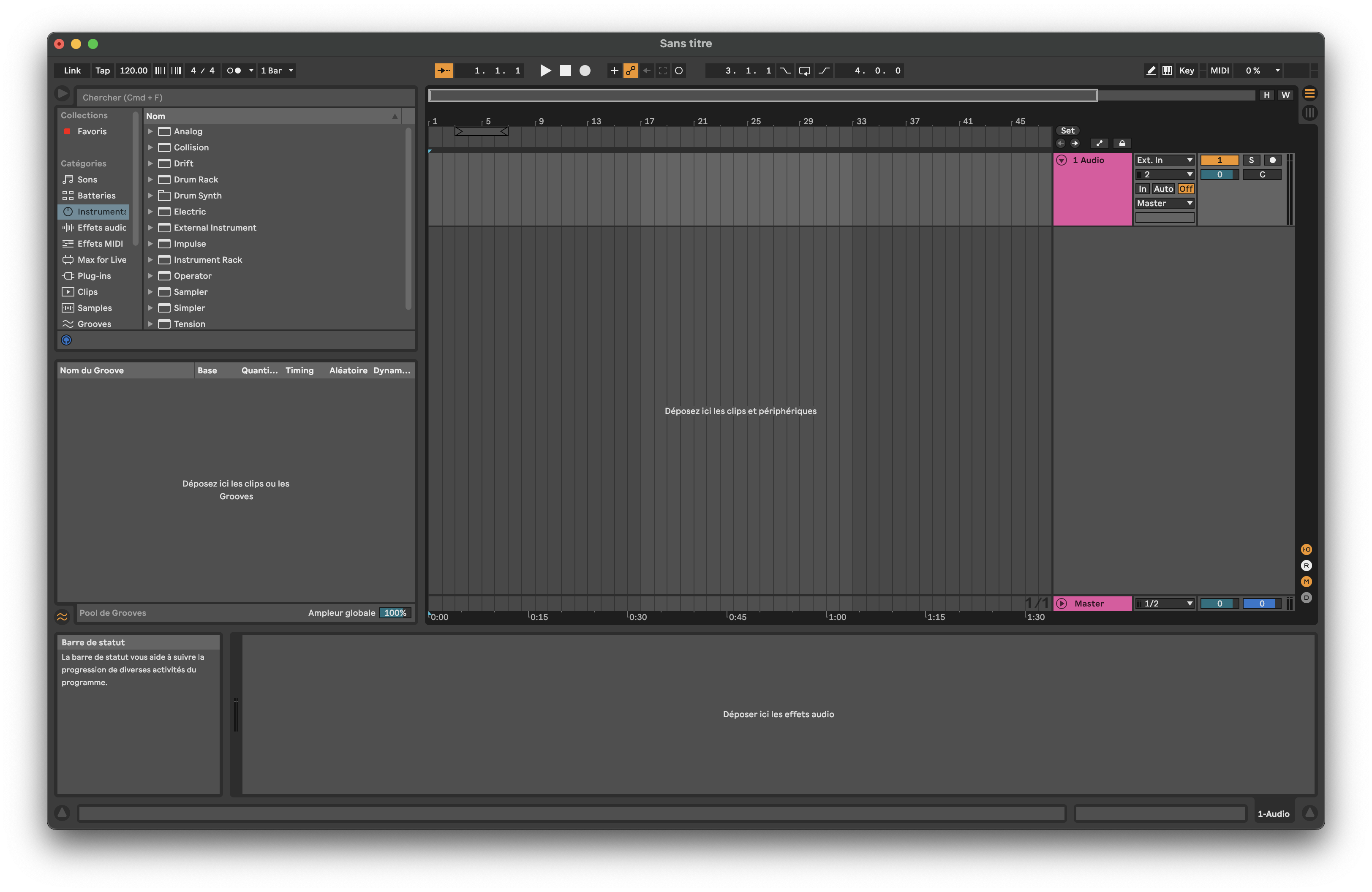
Task: Toggle the Punch-In switch icon
Action: (x=784, y=70)
